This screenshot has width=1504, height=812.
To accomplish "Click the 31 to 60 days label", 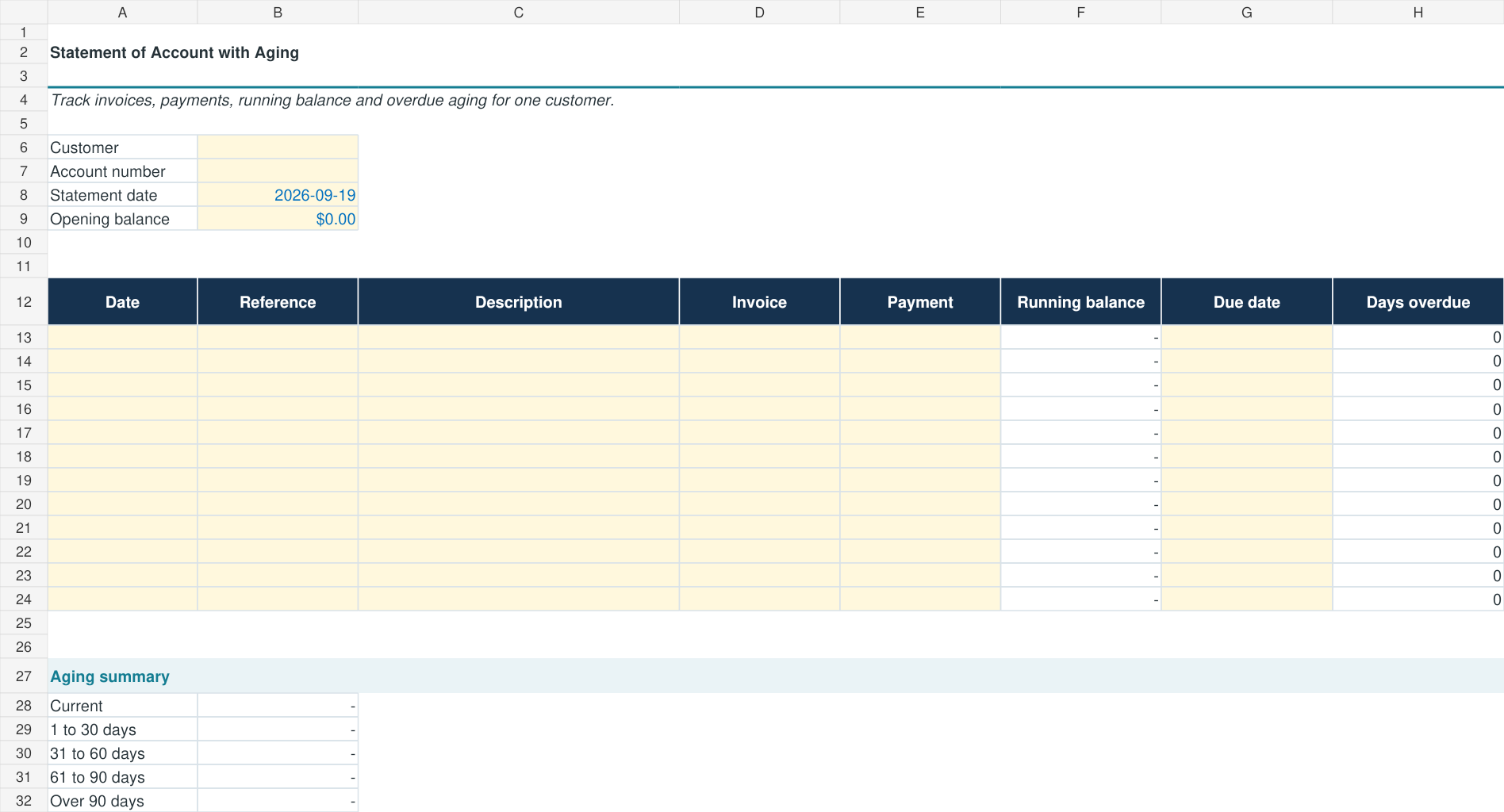I will point(98,753).
